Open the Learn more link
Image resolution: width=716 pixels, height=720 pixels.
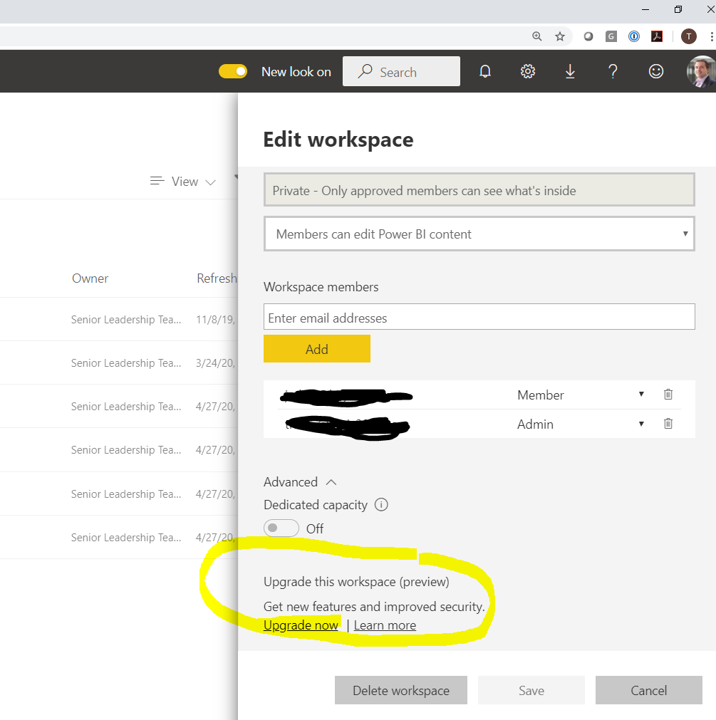pos(385,625)
